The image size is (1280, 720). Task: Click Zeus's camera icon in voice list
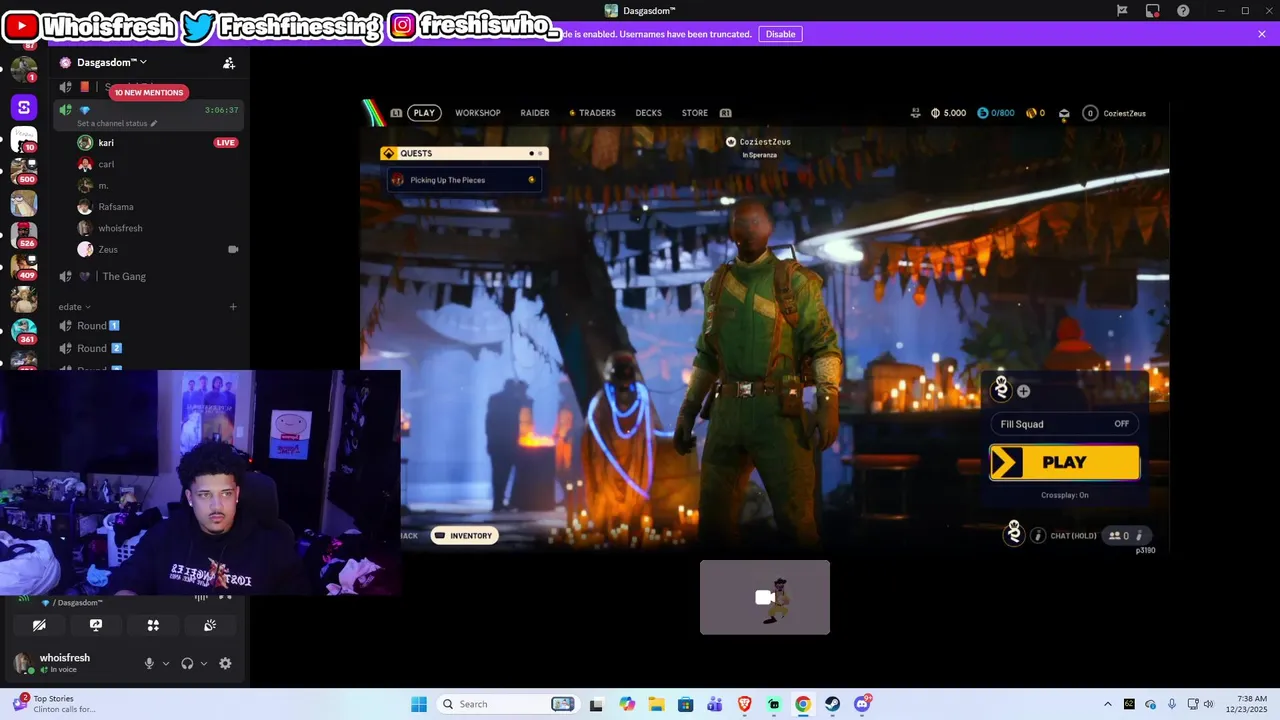coord(233,249)
